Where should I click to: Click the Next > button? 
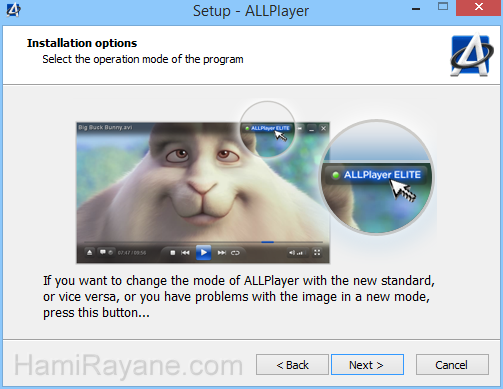pyautogui.click(x=367, y=365)
